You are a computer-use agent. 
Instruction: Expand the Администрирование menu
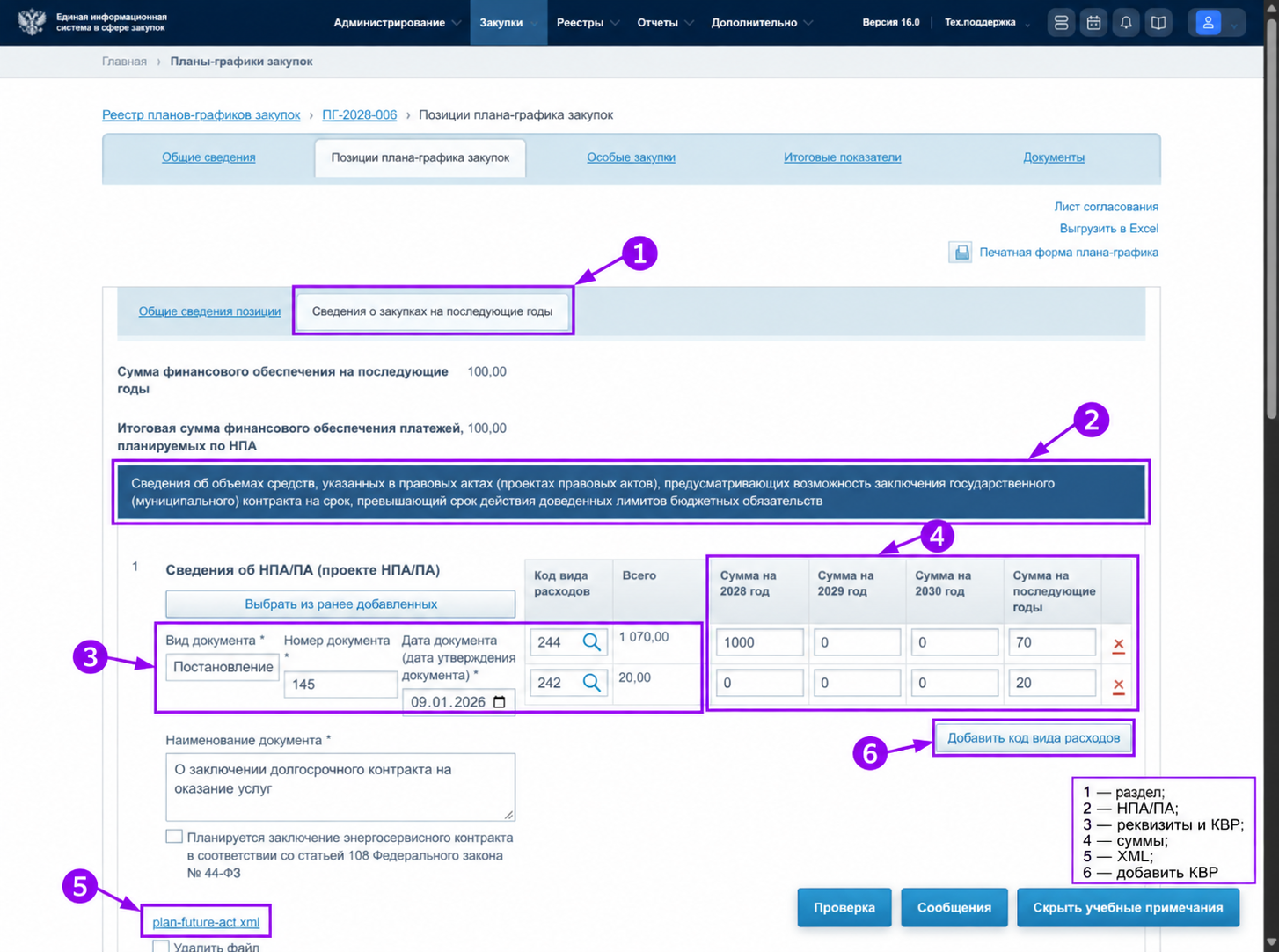(x=397, y=23)
